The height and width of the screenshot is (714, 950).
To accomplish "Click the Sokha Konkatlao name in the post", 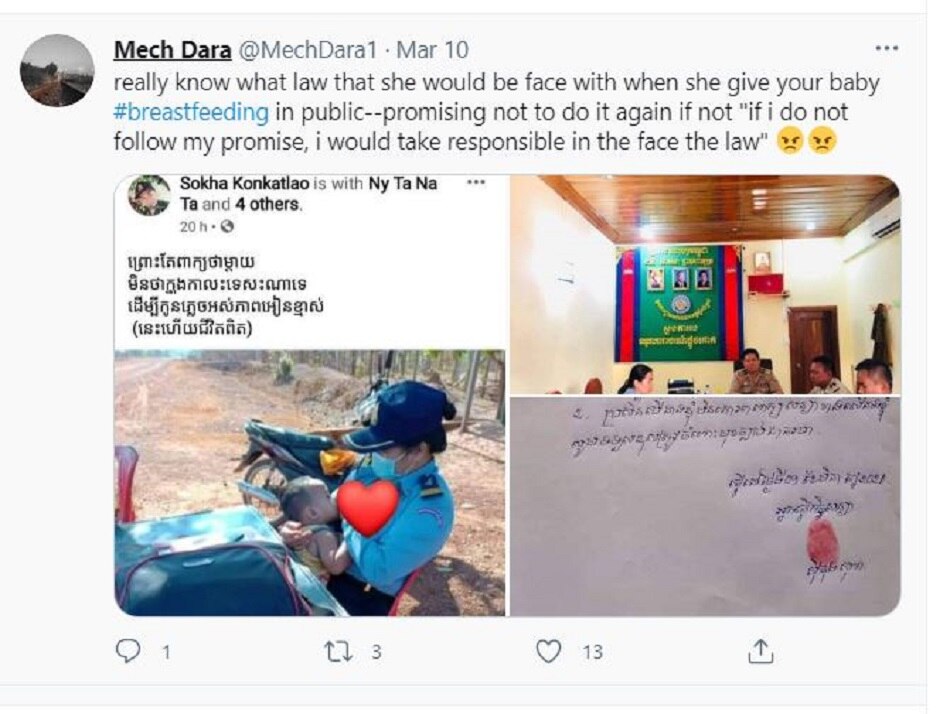I will point(244,184).
